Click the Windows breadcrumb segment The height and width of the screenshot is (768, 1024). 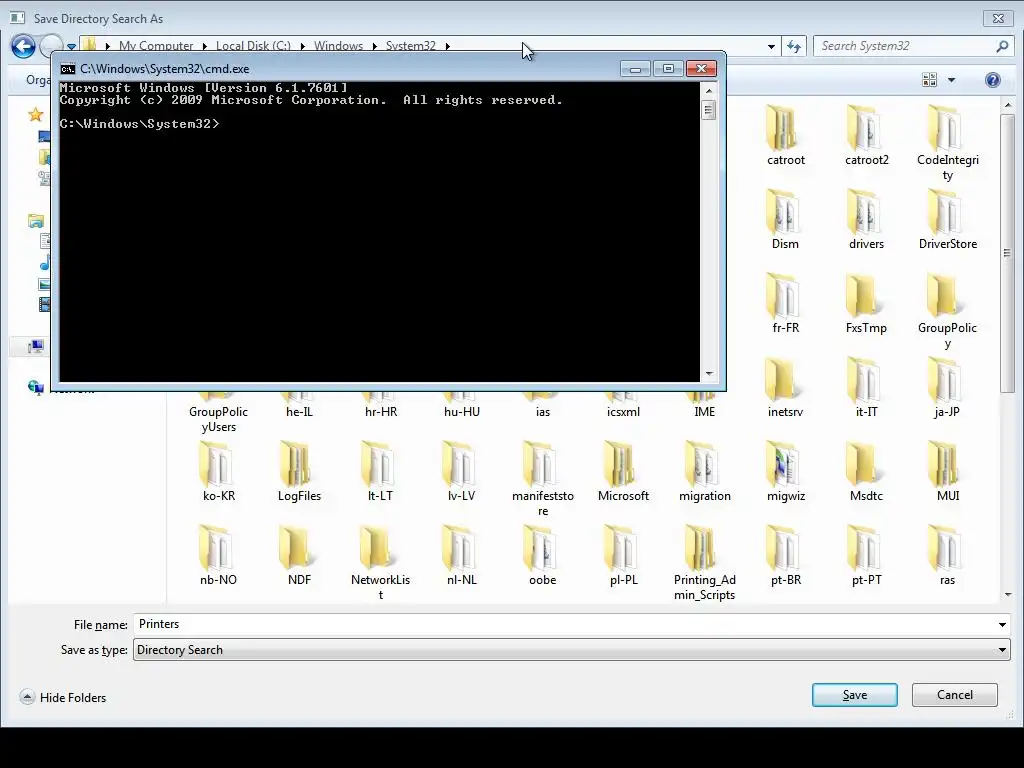tap(338, 46)
